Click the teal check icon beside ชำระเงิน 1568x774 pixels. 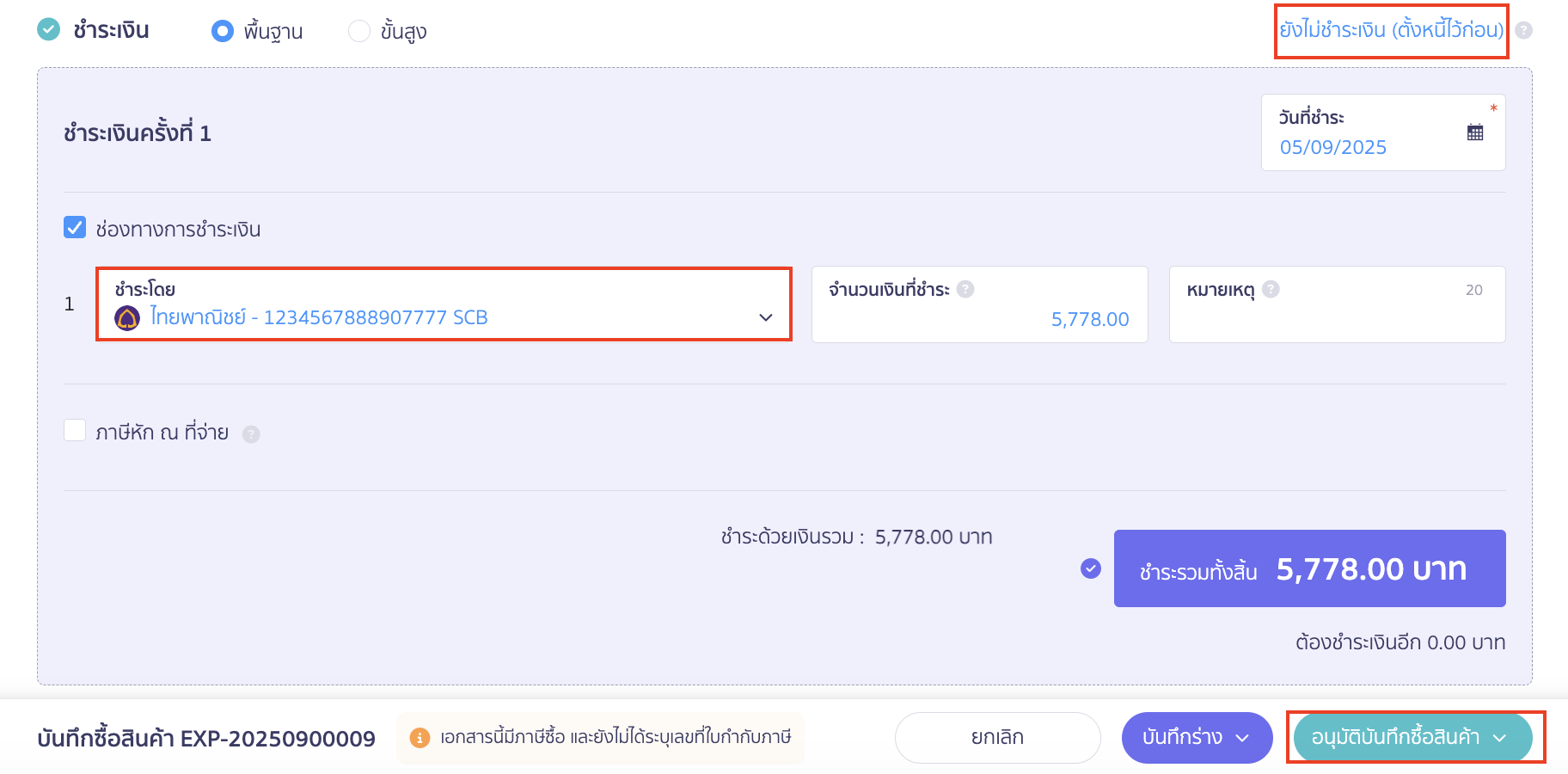47,29
